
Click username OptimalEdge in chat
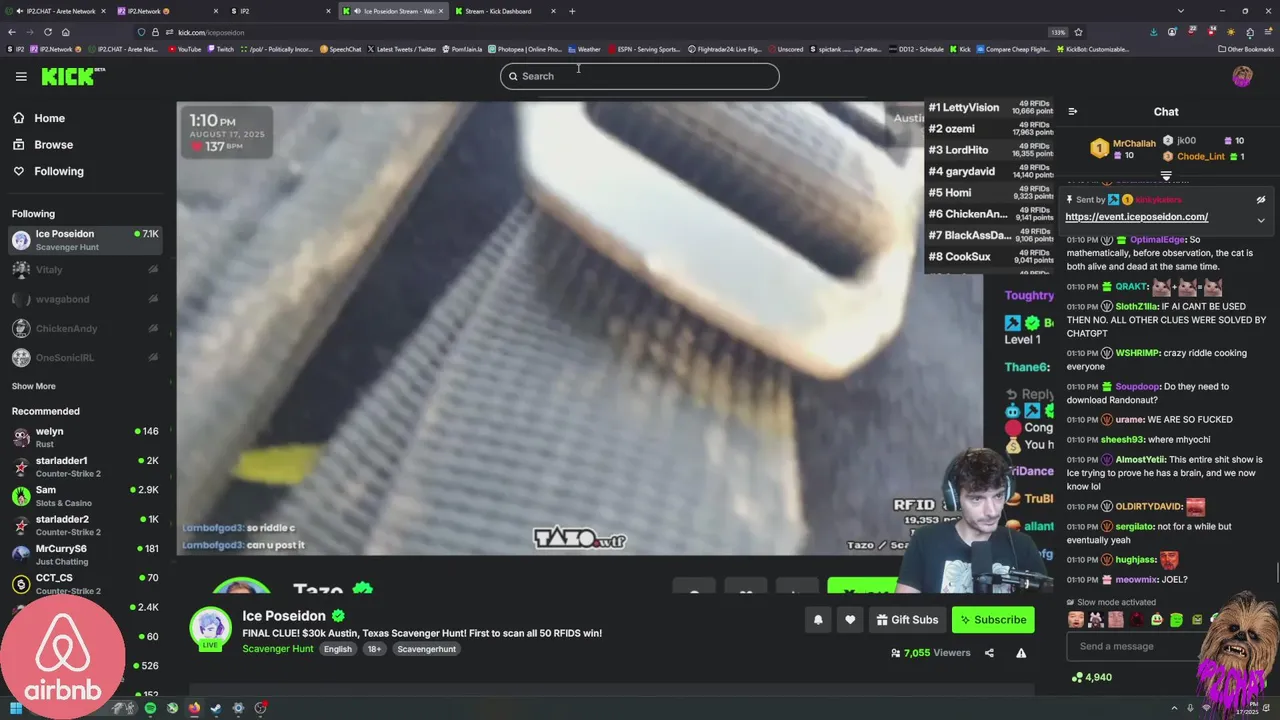[1157, 240]
